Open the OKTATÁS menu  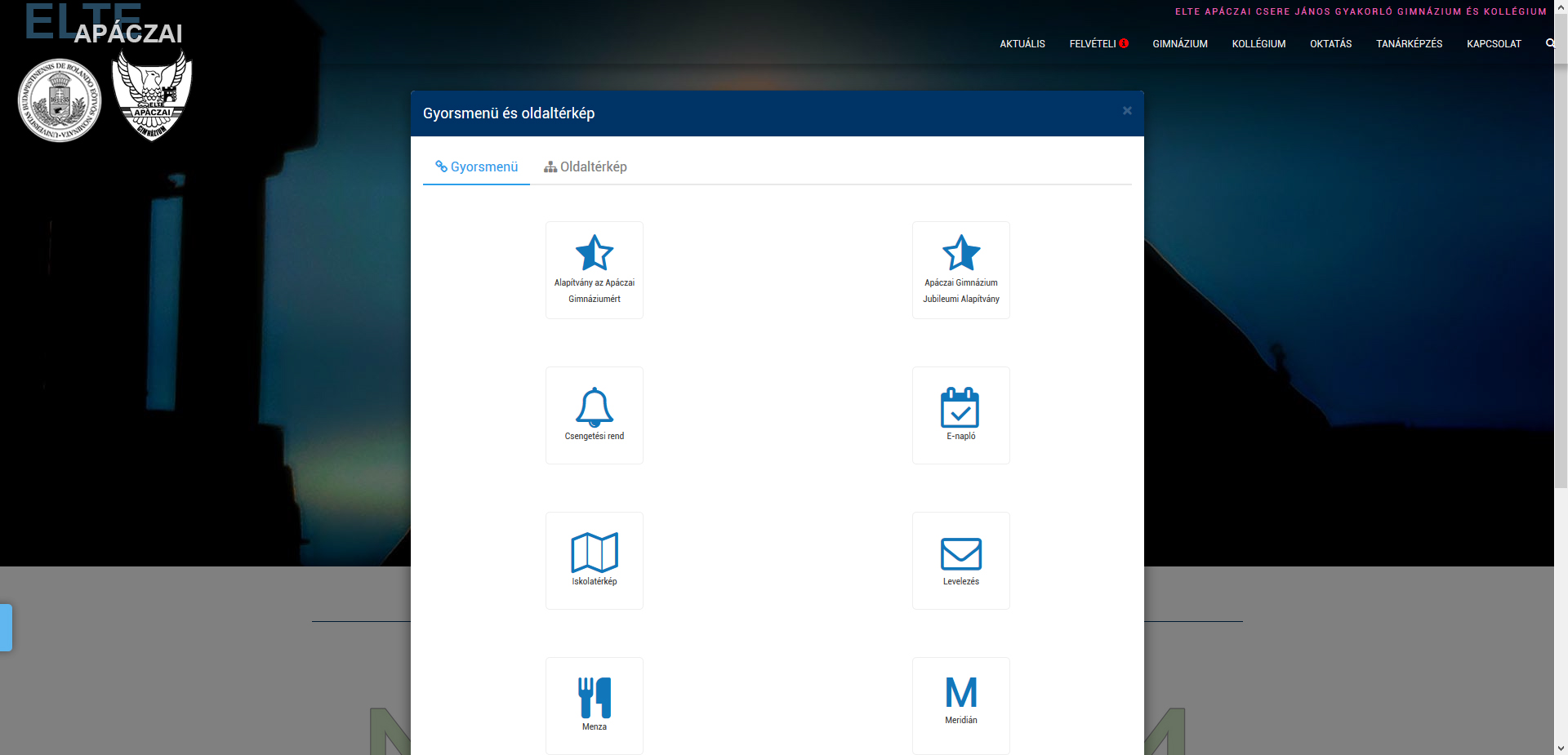coord(1330,44)
